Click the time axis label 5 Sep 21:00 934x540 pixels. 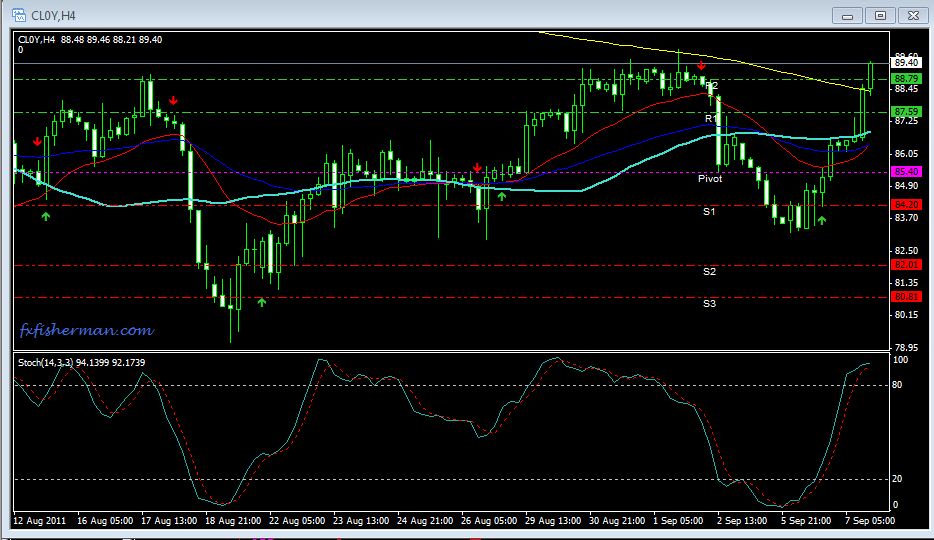coord(806,521)
